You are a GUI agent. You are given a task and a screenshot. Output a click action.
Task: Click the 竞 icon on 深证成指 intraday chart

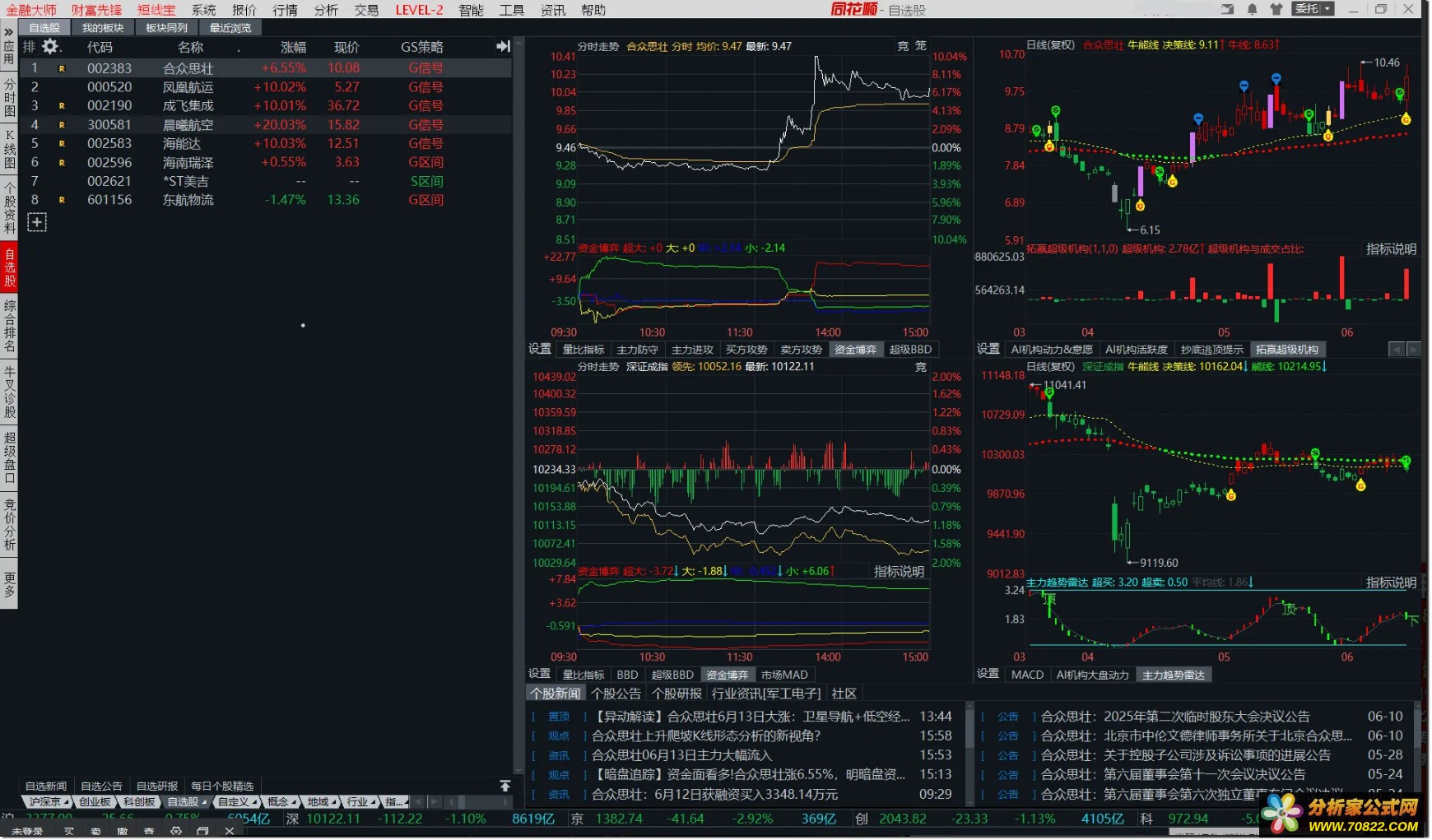pyautogui.click(x=921, y=367)
